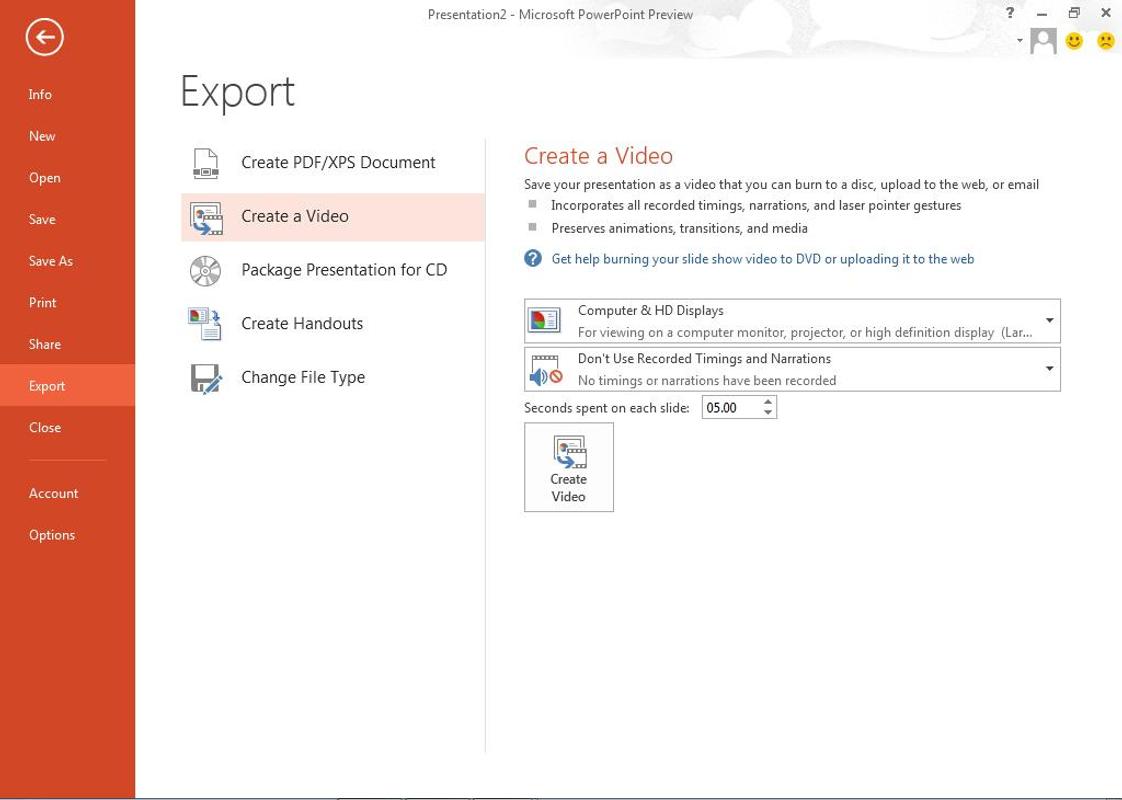Viewport: 1122px width, 800px height.
Task: Restore down the PowerPoint window
Action: point(1073,13)
